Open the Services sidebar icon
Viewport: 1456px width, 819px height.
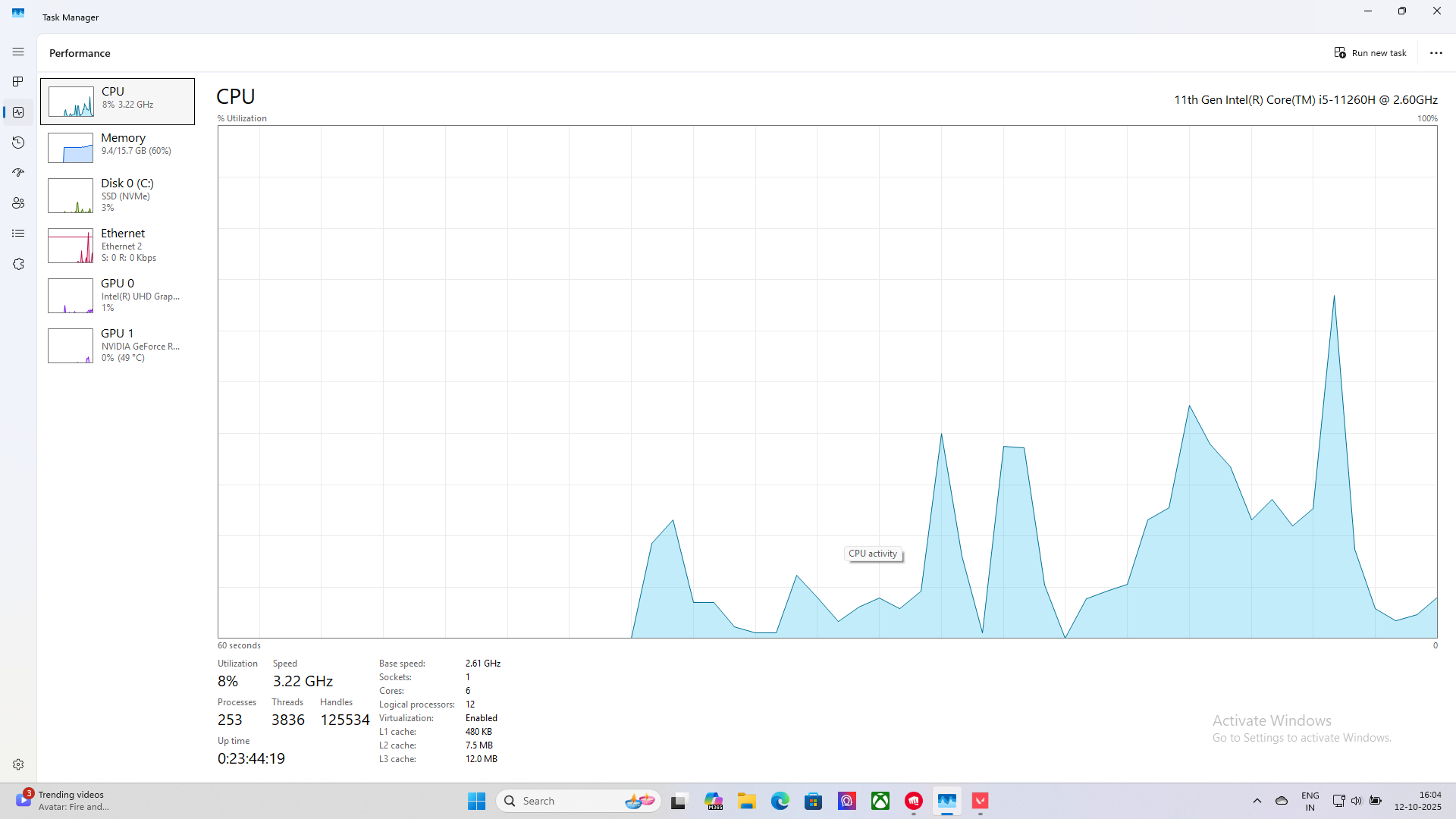pyautogui.click(x=18, y=264)
